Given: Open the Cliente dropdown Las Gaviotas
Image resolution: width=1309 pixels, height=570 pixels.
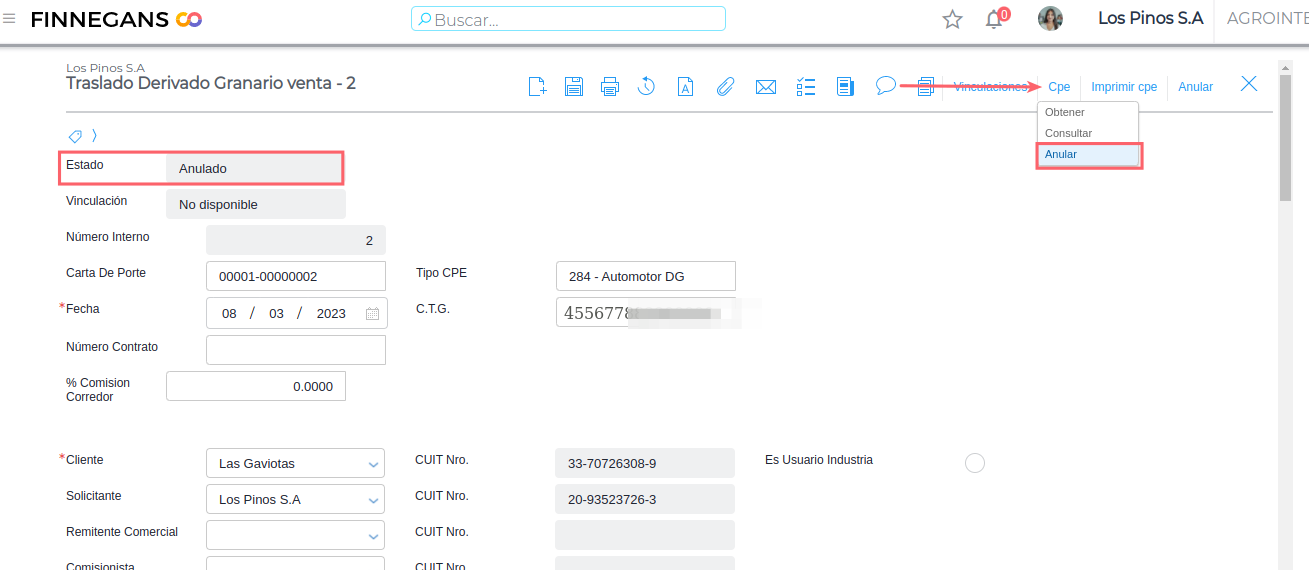Looking at the screenshot, I should (x=295, y=463).
